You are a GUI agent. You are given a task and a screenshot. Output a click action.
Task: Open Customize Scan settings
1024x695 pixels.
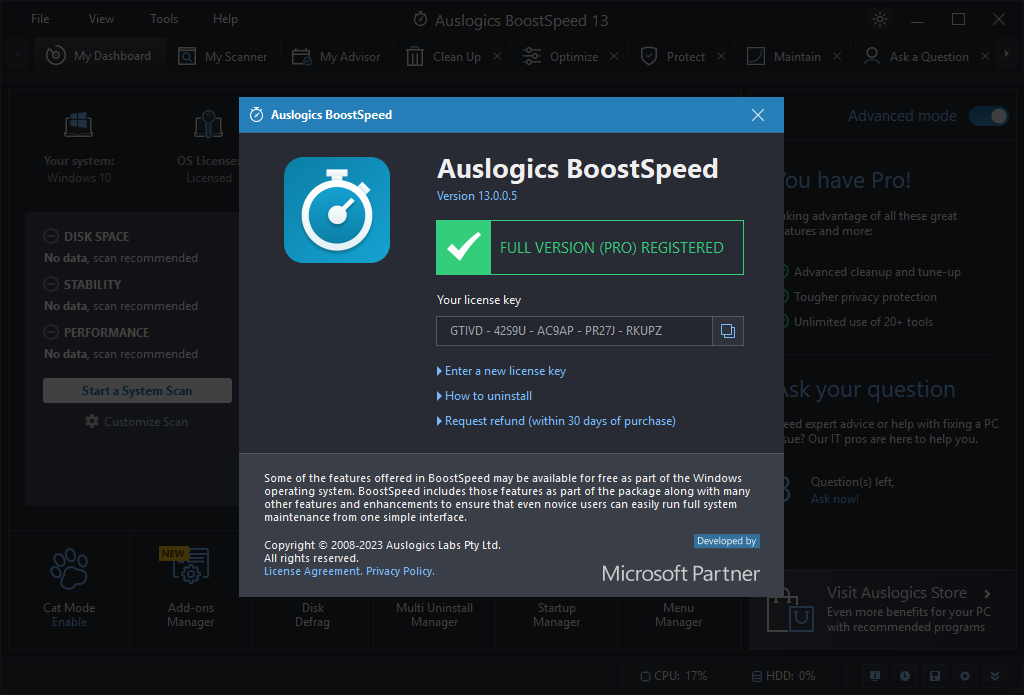point(136,422)
